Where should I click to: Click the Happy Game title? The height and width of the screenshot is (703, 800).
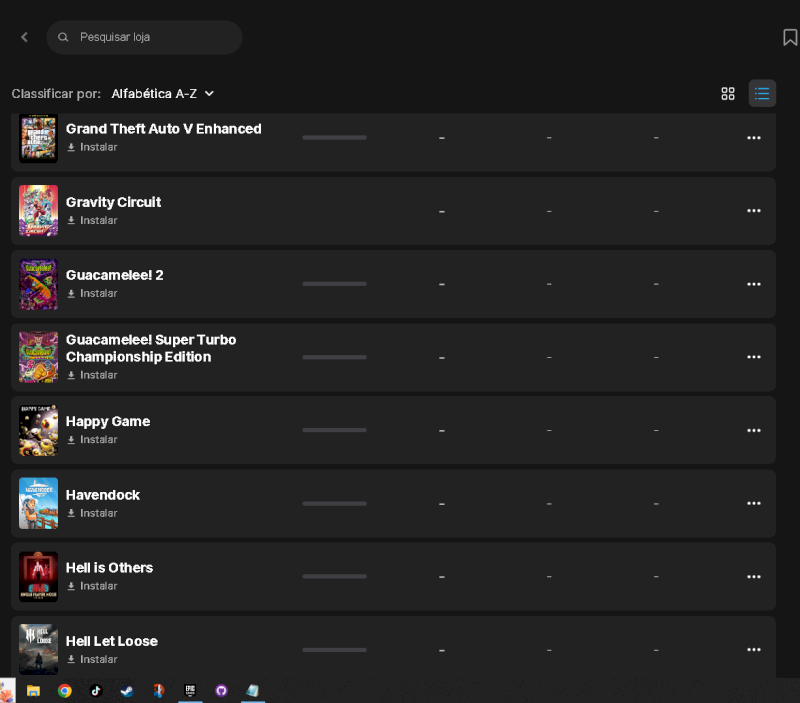tap(108, 422)
